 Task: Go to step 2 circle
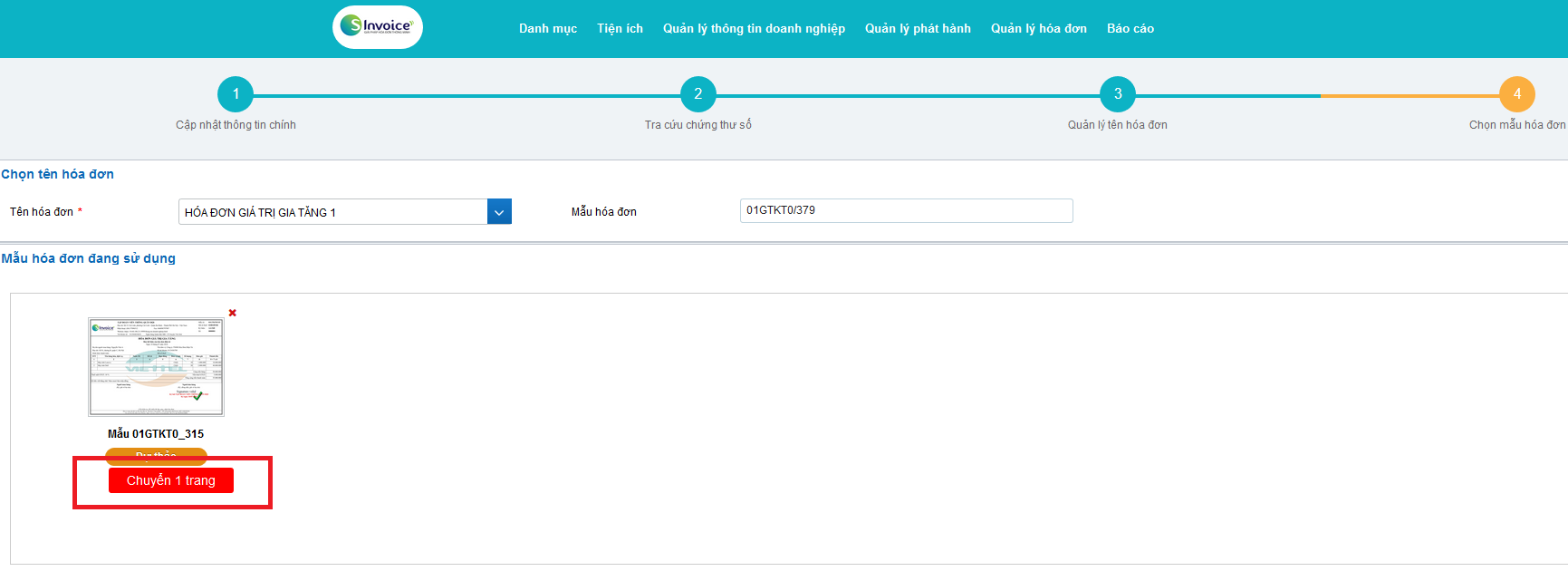coord(697,94)
